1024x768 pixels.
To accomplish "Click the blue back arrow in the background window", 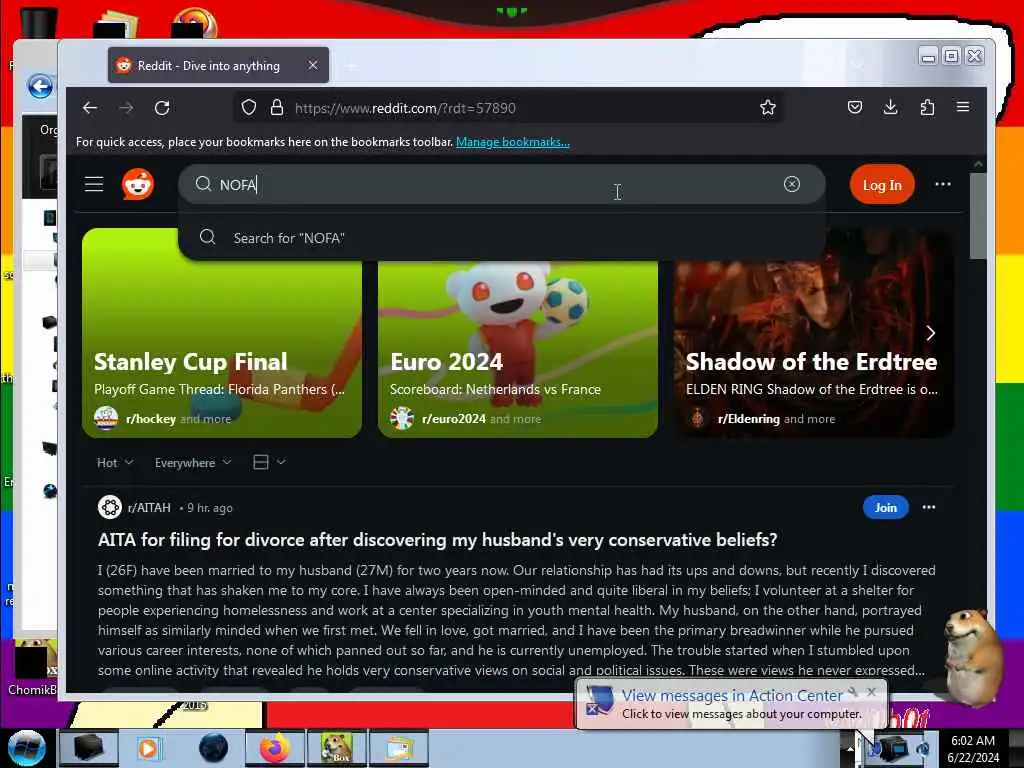I will [40, 86].
